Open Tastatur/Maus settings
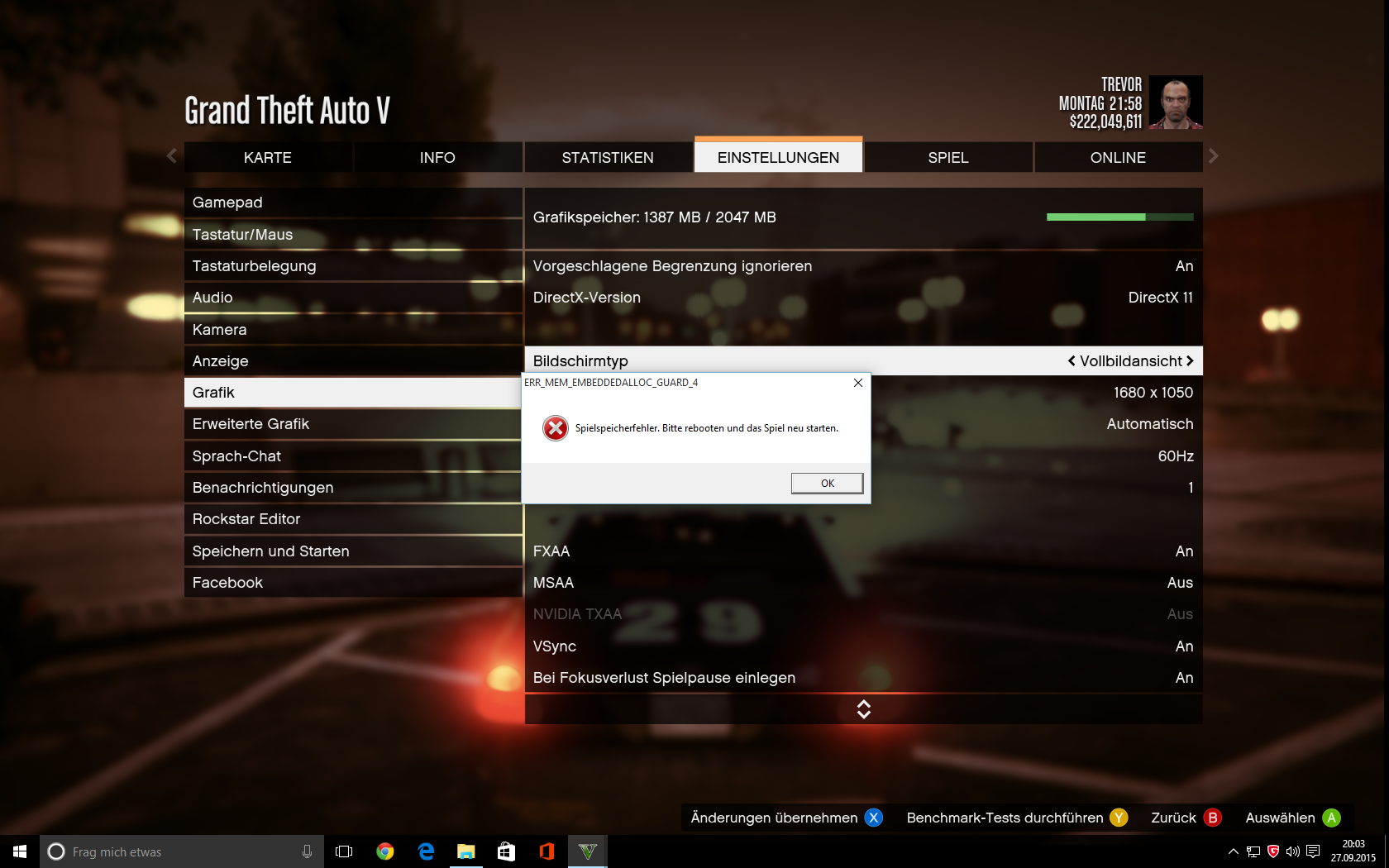Screen dimensions: 1389x868 pyautogui.click(x=353, y=235)
